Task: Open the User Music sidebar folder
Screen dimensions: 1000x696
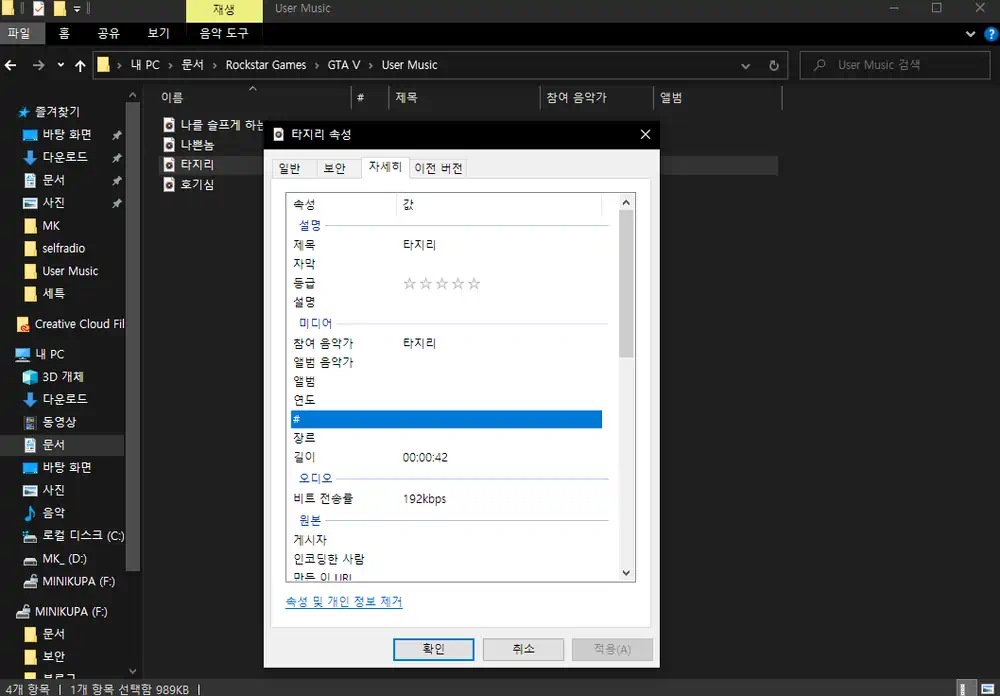Action: [70, 271]
